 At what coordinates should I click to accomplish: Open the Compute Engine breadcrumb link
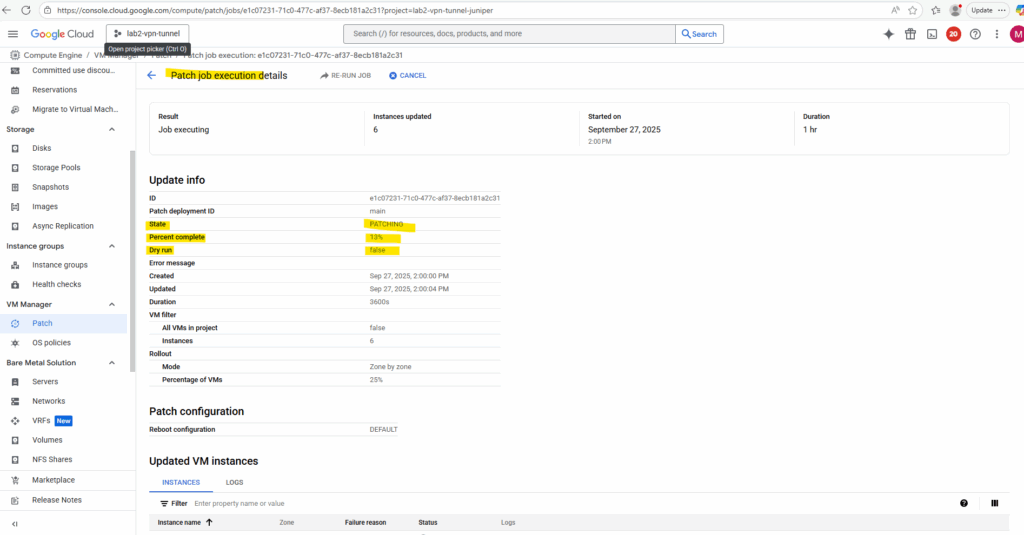click(53, 56)
